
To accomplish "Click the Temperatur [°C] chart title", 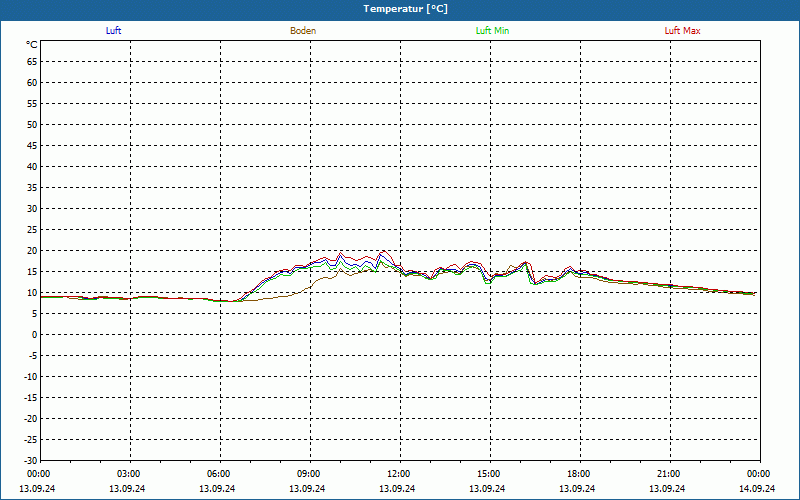I will point(406,9).
